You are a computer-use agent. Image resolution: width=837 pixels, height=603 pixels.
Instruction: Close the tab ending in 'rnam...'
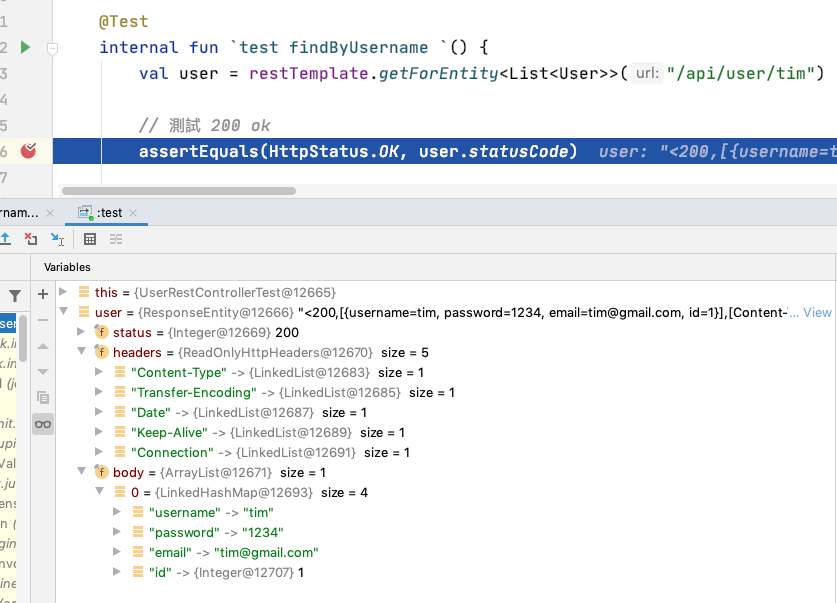pyautogui.click(x=50, y=213)
